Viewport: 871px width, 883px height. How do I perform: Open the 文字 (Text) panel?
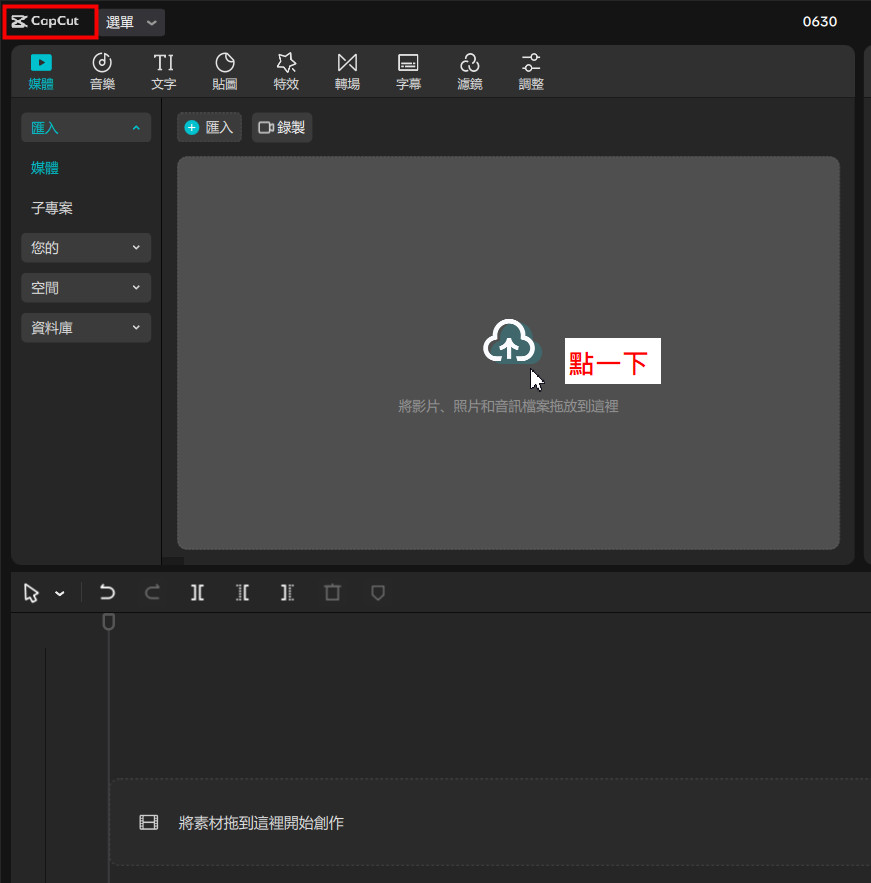click(x=163, y=72)
